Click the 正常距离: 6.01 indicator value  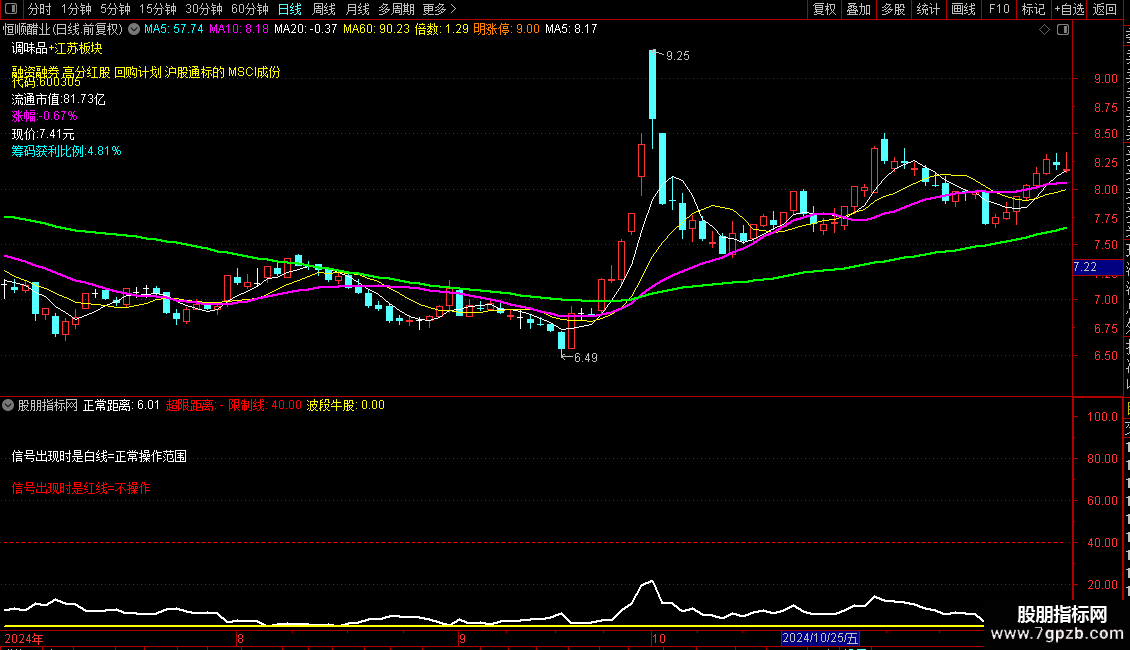(x=121, y=406)
